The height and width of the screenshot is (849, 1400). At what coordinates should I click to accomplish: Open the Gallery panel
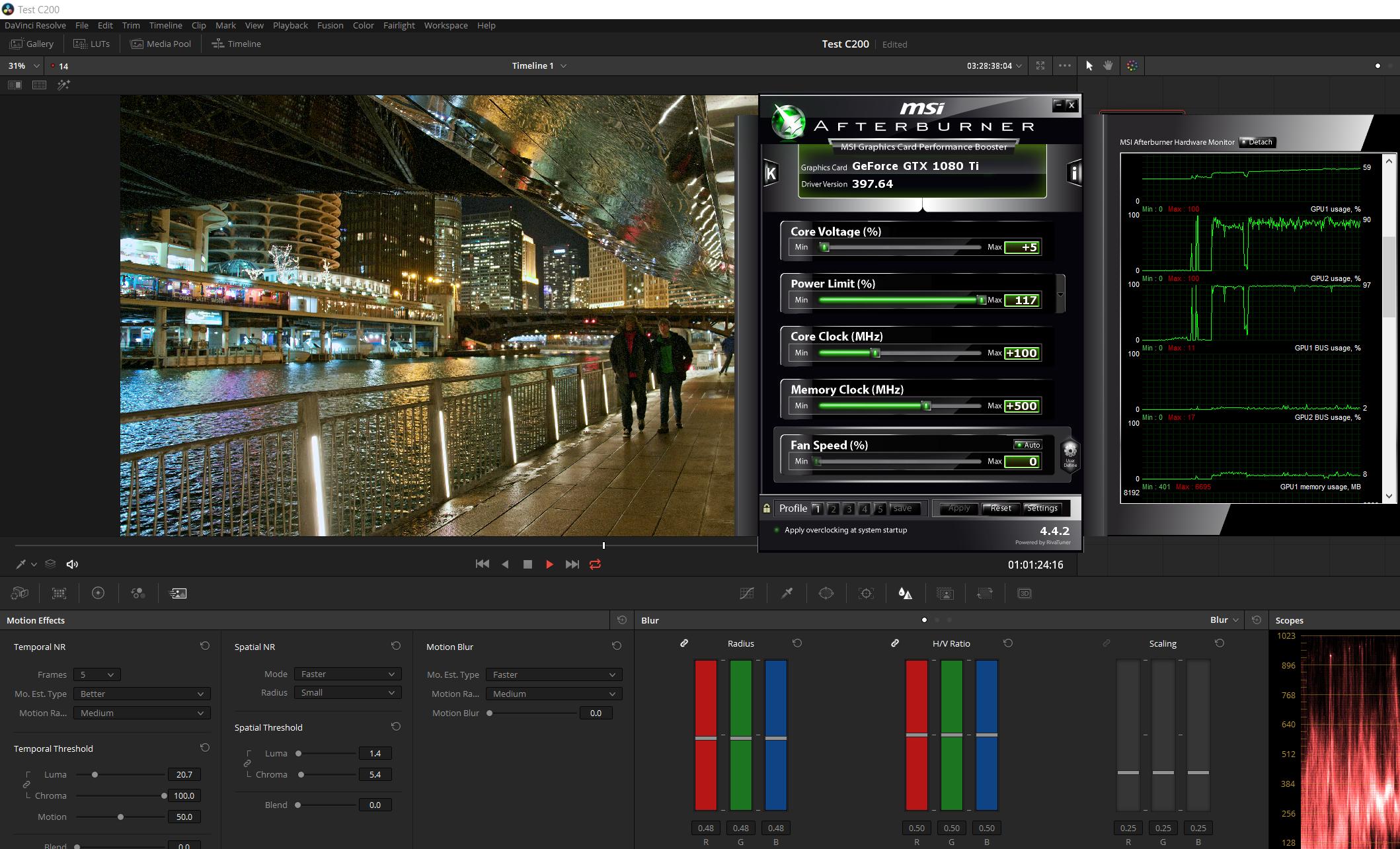(x=32, y=44)
